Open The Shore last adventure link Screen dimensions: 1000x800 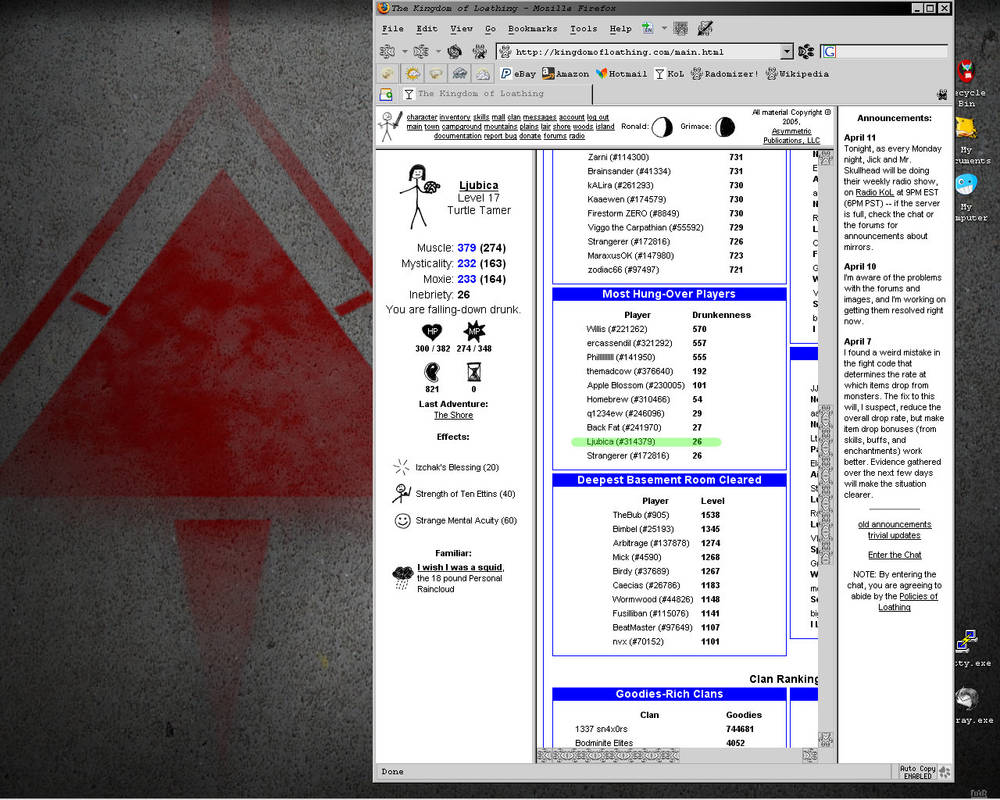coord(453,415)
